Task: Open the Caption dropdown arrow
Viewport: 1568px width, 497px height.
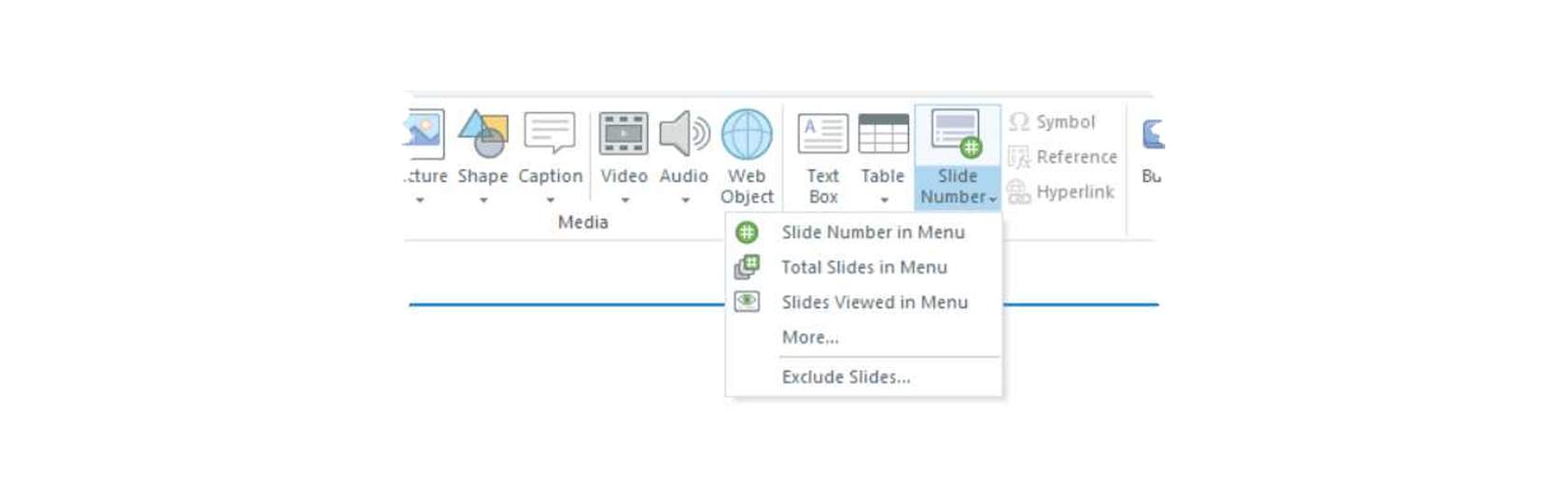Action: click(x=551, y=200)
